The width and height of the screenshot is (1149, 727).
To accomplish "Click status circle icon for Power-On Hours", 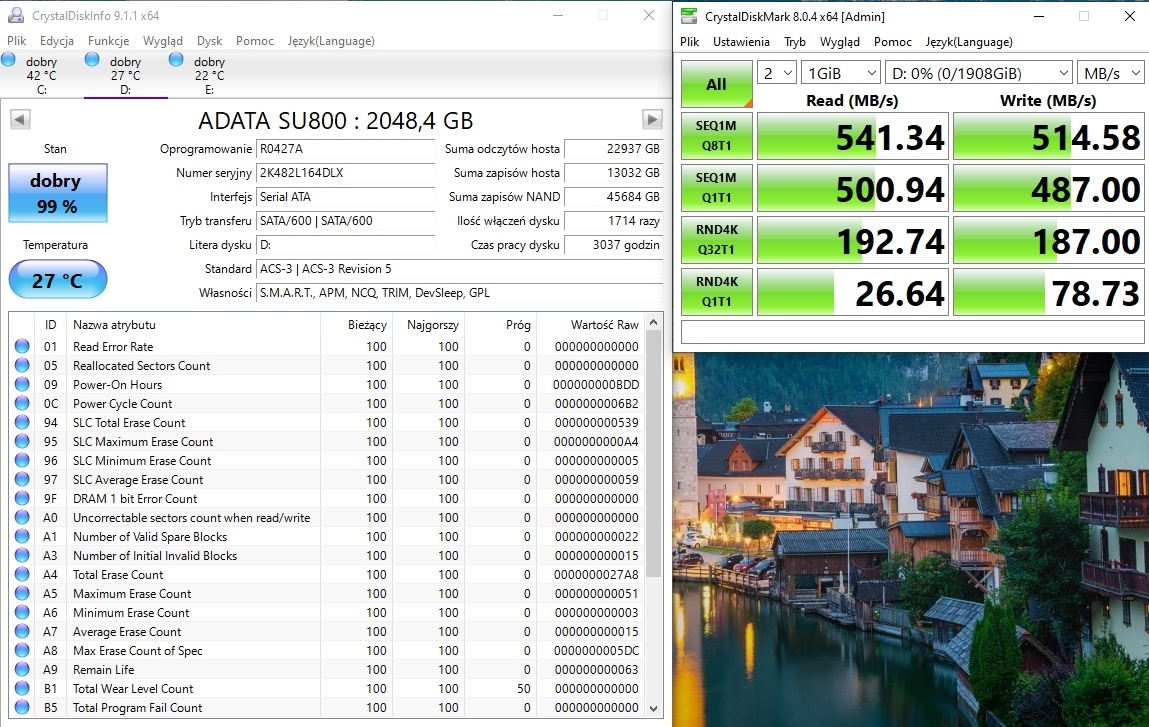I will pos(22,385).
